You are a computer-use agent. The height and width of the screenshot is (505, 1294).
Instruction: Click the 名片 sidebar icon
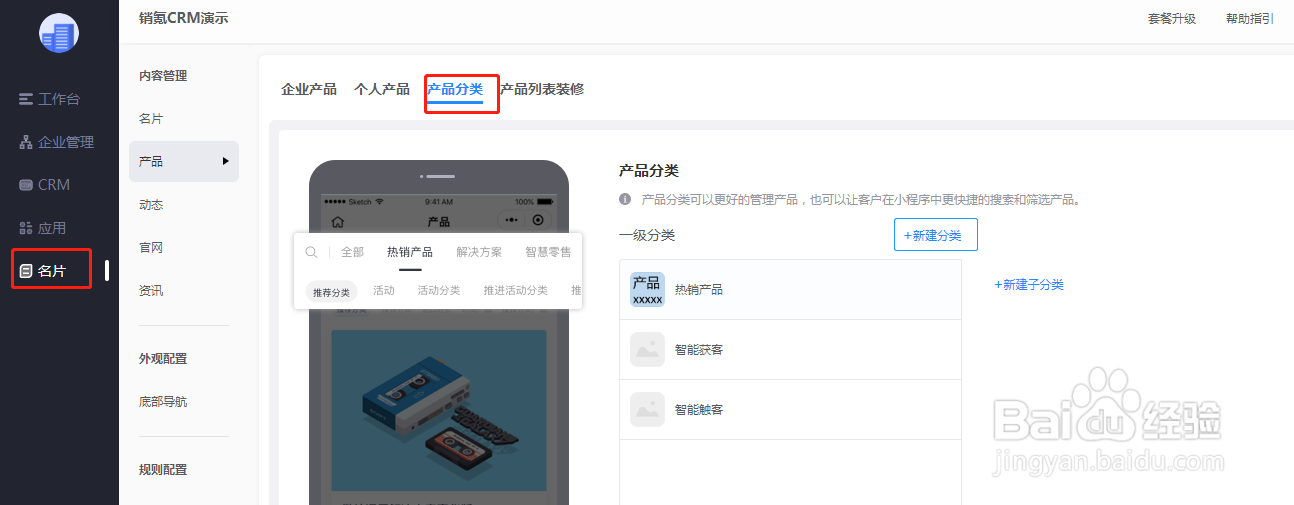[x=26, y=271]
